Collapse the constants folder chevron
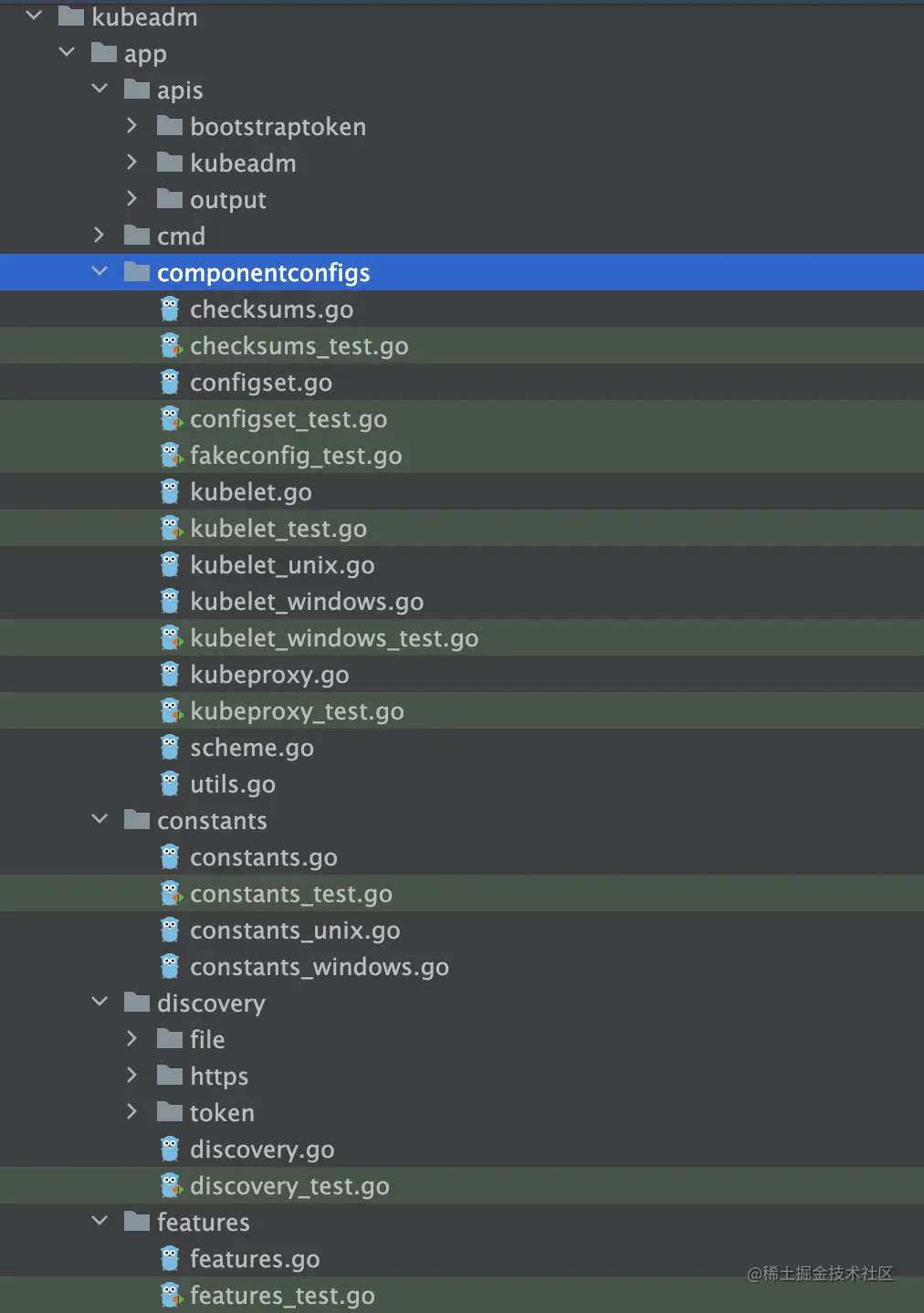Viewport: 924px width, 1313px height. tap(100, 819)
